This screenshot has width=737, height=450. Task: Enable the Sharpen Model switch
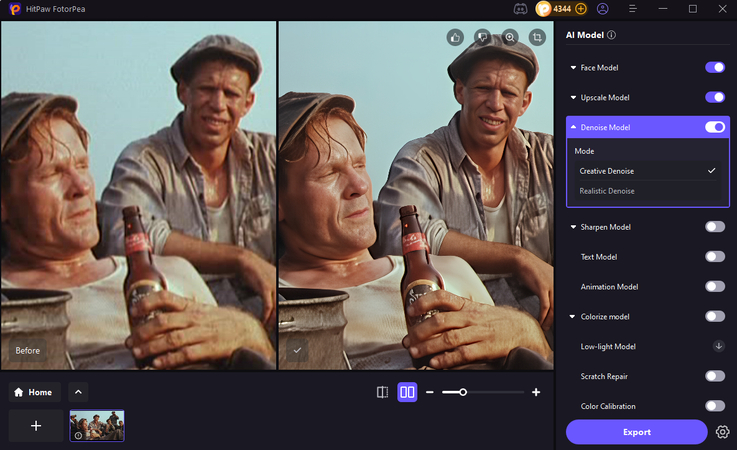(x=715, y=227)
